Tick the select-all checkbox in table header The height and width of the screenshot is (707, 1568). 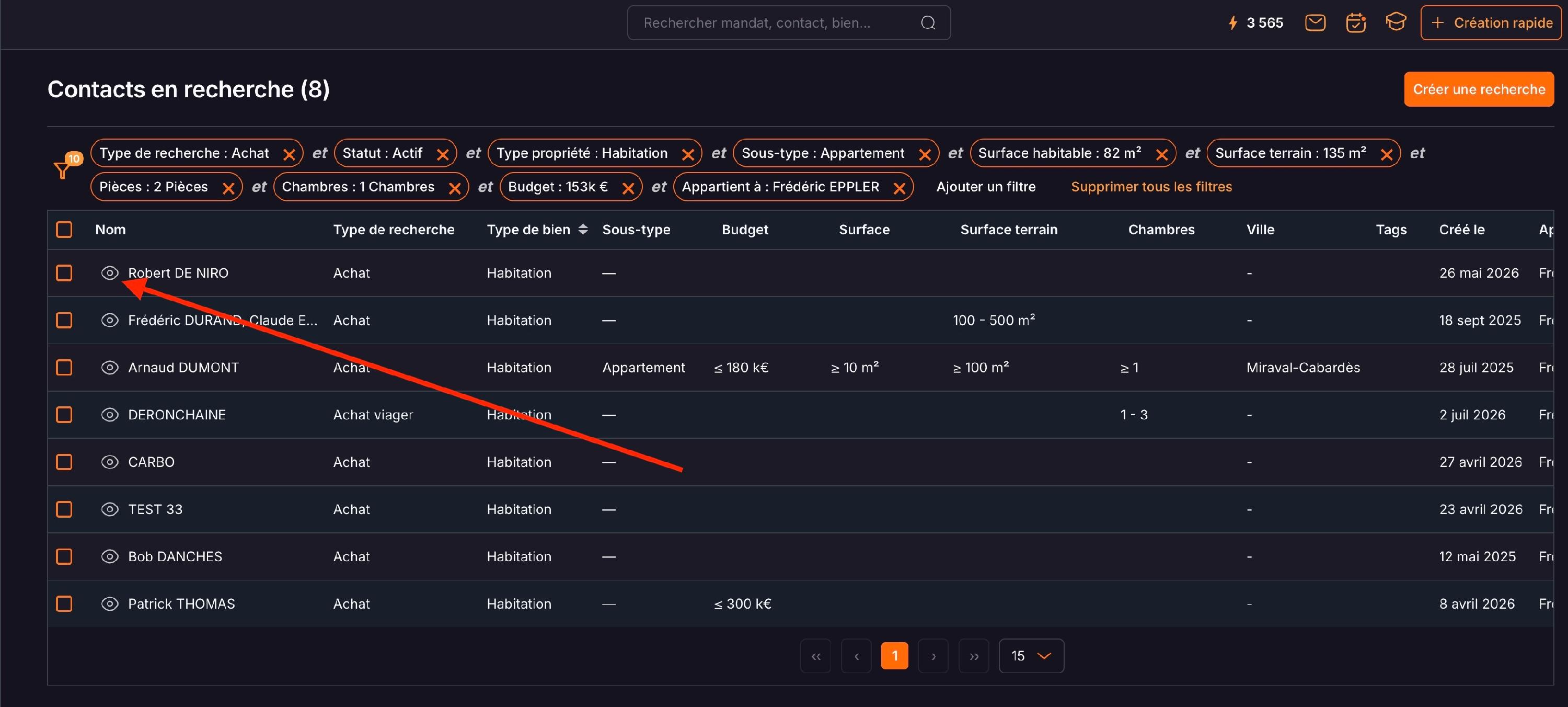click(64, 230)
